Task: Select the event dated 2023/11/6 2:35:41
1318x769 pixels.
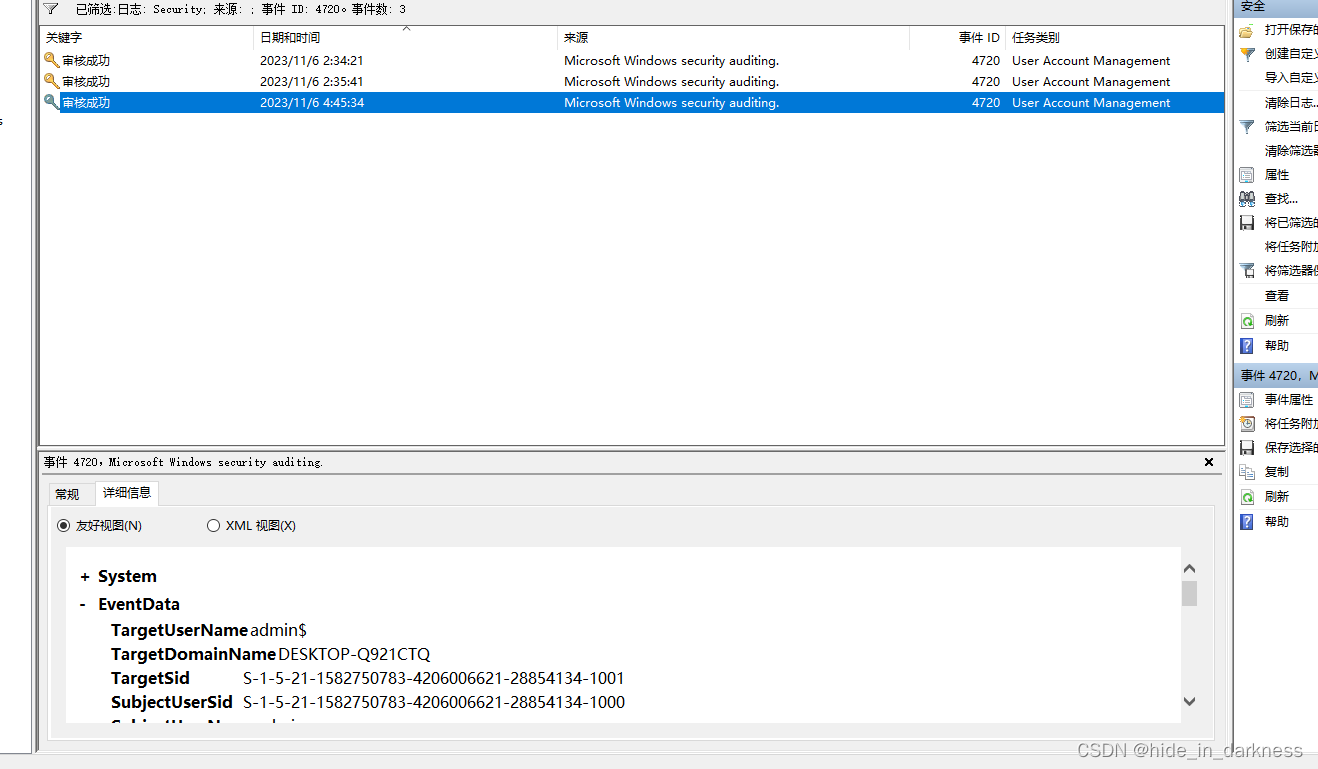Action: (x=632, y=82)
